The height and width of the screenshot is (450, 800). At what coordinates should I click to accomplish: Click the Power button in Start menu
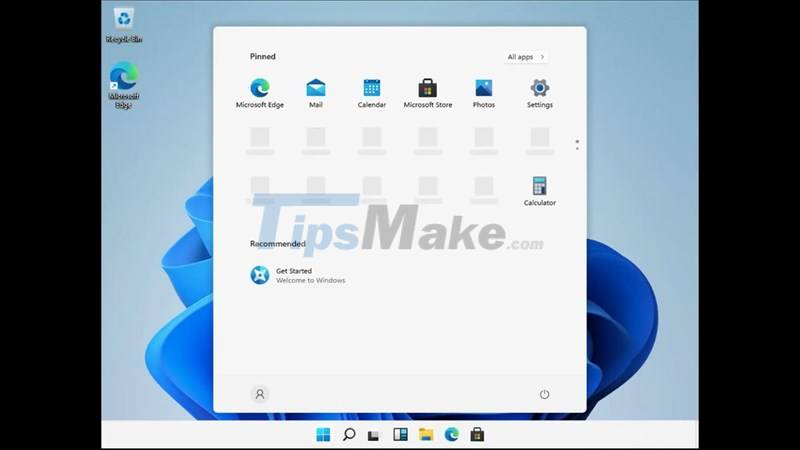(544, 394)
